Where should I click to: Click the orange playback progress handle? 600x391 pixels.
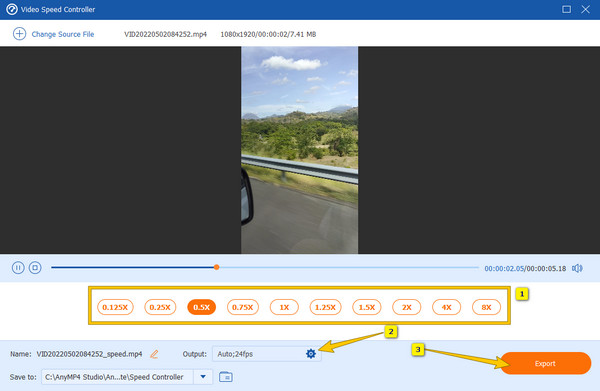[x=217, y=267]
